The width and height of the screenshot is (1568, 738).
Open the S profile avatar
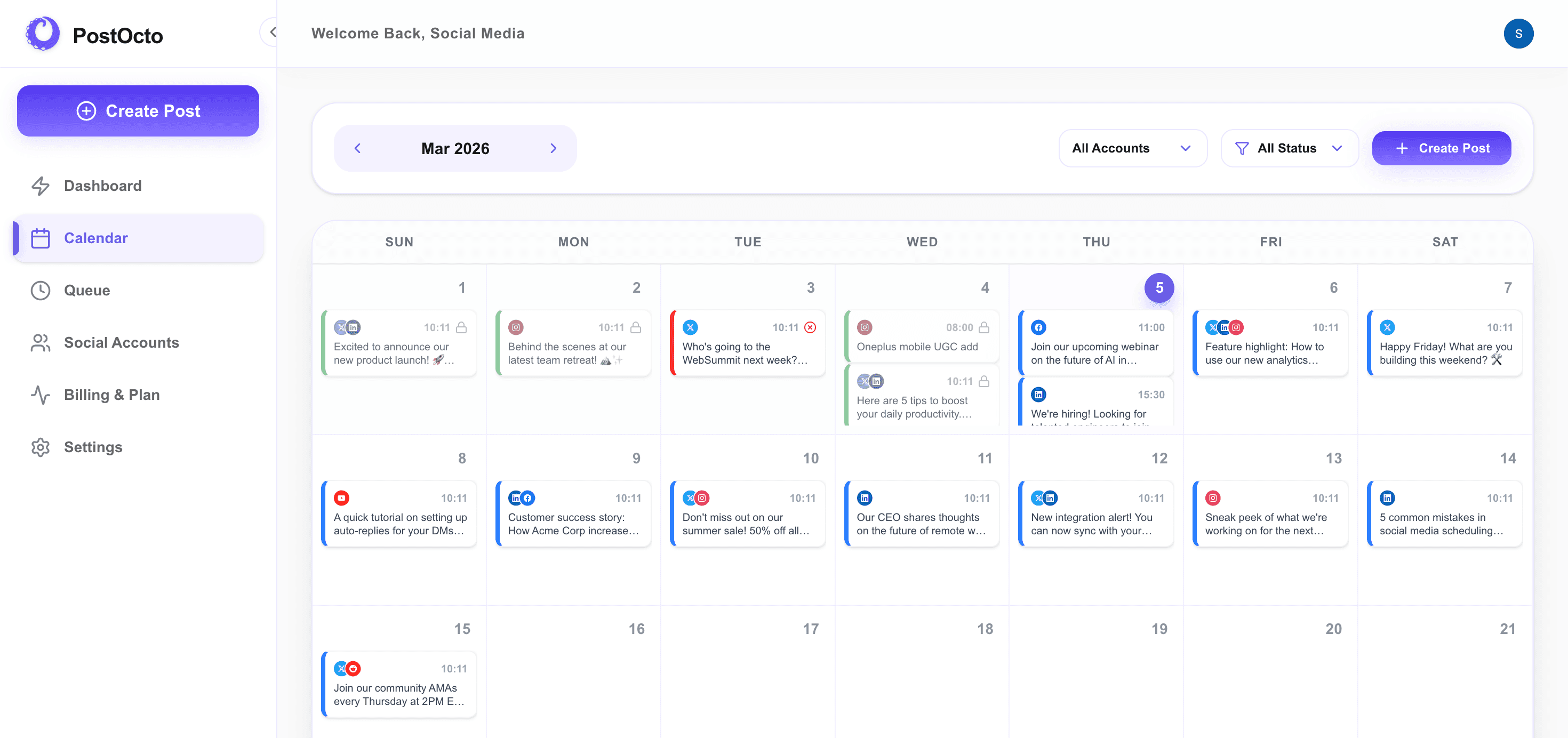point(1519,34)
